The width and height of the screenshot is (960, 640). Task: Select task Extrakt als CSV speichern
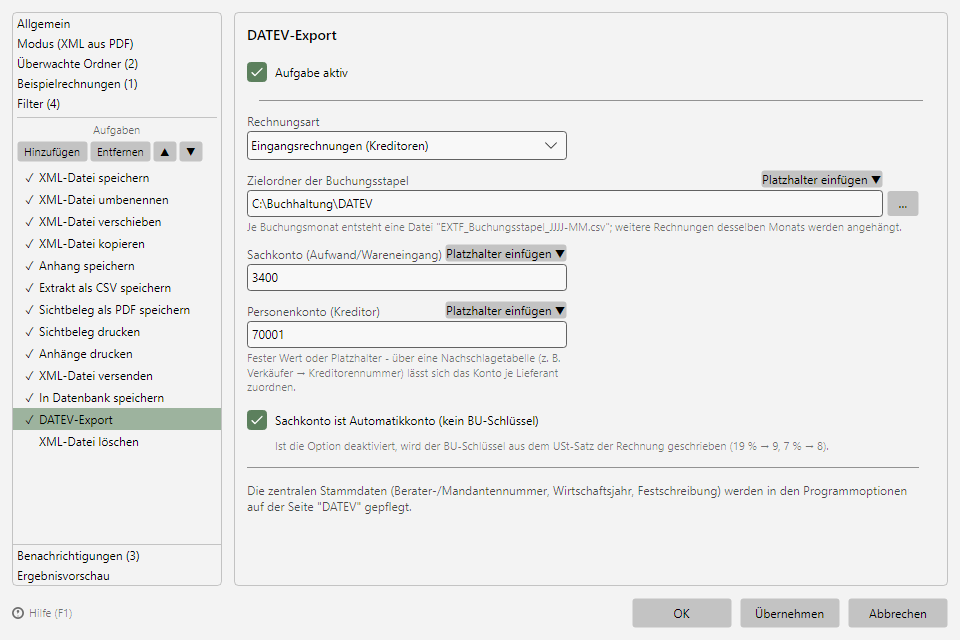click(117, 288)
